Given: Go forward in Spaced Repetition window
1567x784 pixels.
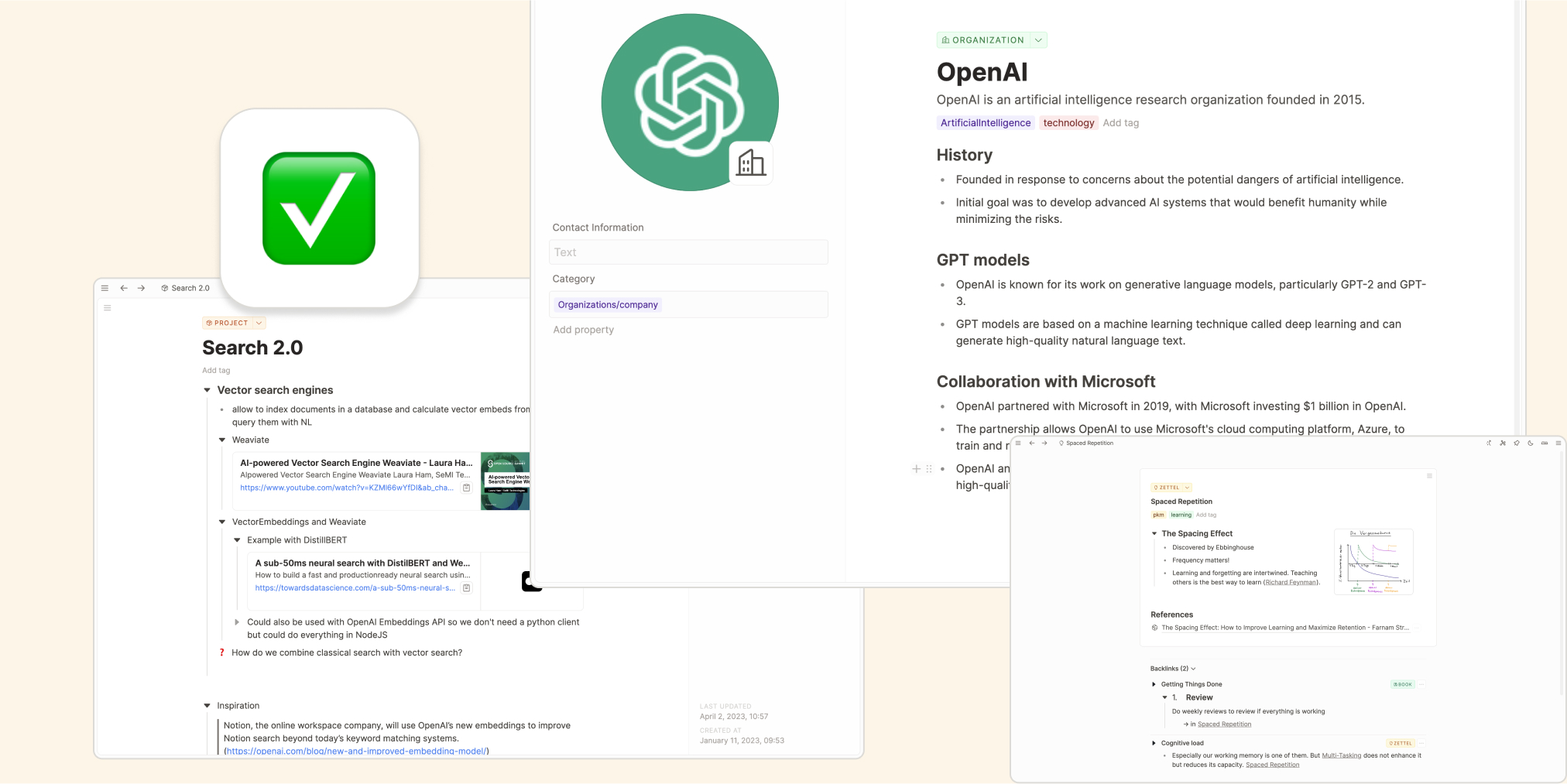Looking at the screenshot, I should [x=1044, y=443].
